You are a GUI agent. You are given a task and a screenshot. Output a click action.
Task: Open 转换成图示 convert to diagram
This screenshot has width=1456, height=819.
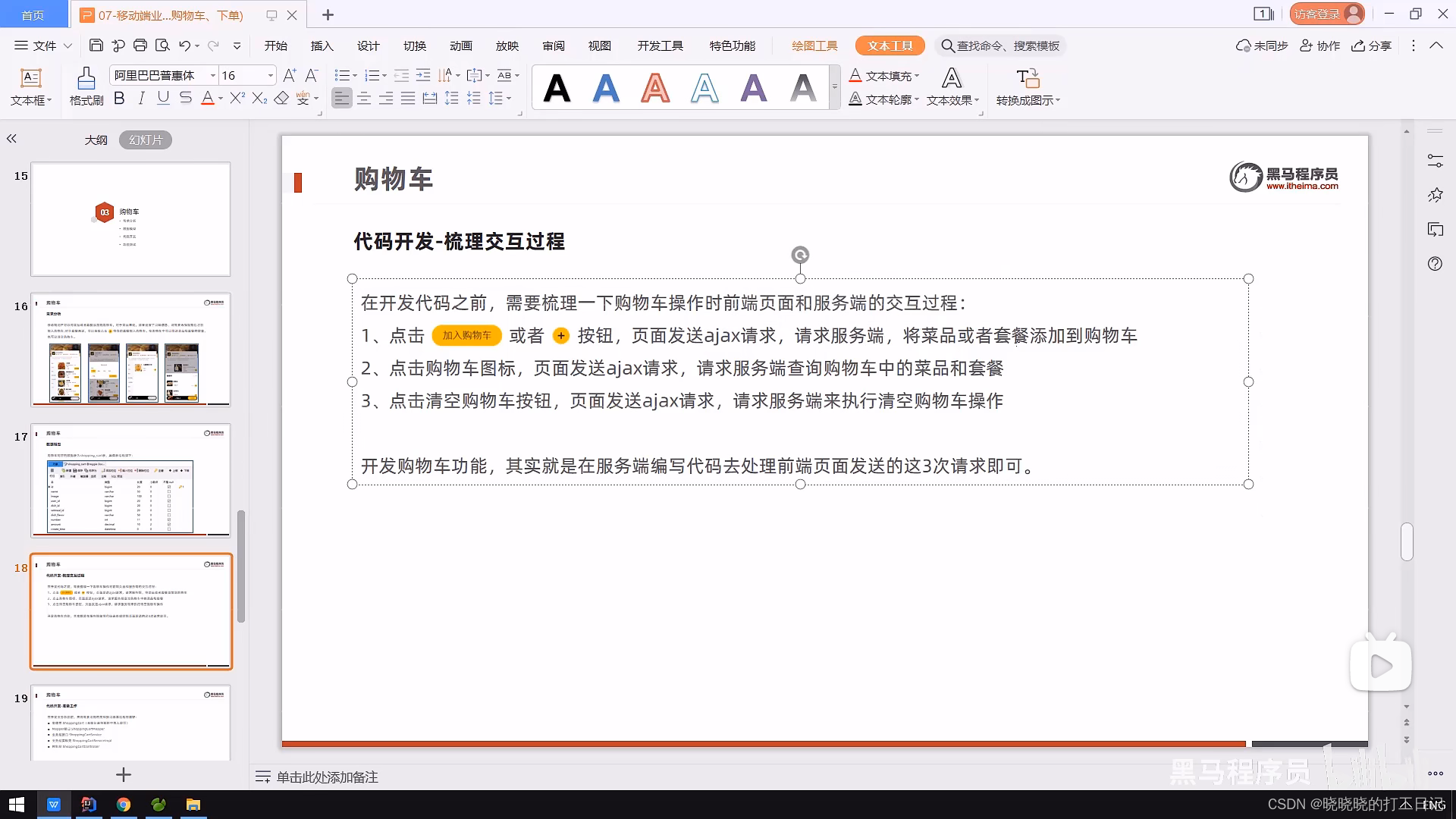(1028, 86)
